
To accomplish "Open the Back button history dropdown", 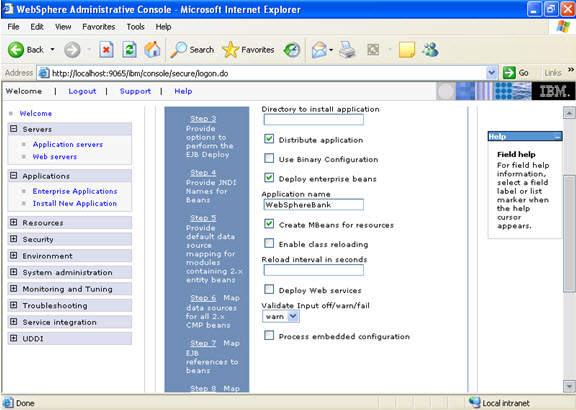I will tap(53, 50).
